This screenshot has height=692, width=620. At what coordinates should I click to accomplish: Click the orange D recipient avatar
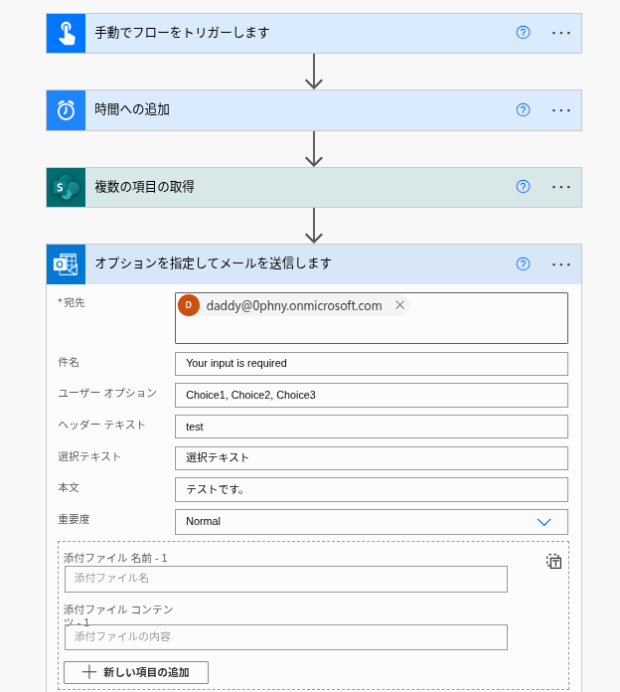(x=189, y=305)
